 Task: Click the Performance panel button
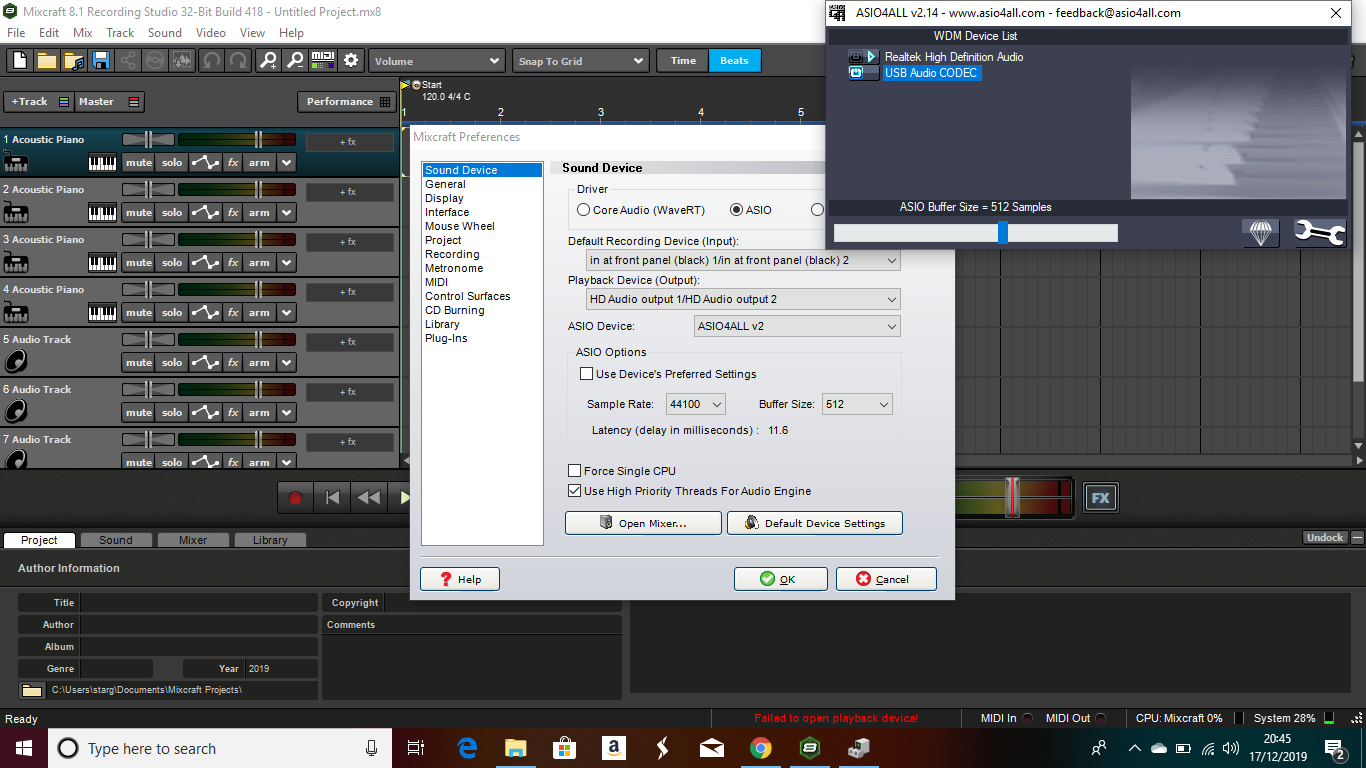(346, 102)
